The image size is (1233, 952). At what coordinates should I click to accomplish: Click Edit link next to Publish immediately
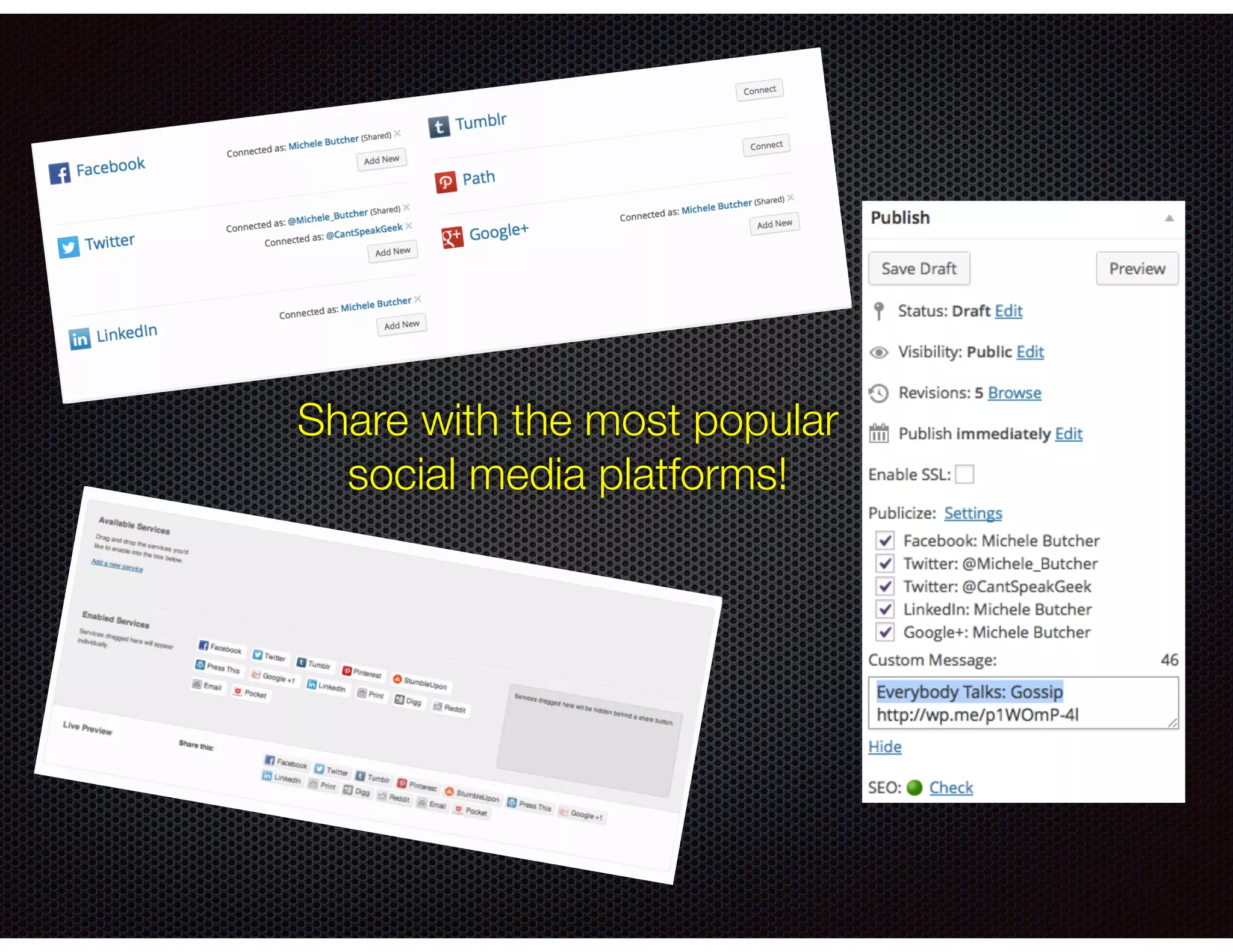[x=1069, y=434]
